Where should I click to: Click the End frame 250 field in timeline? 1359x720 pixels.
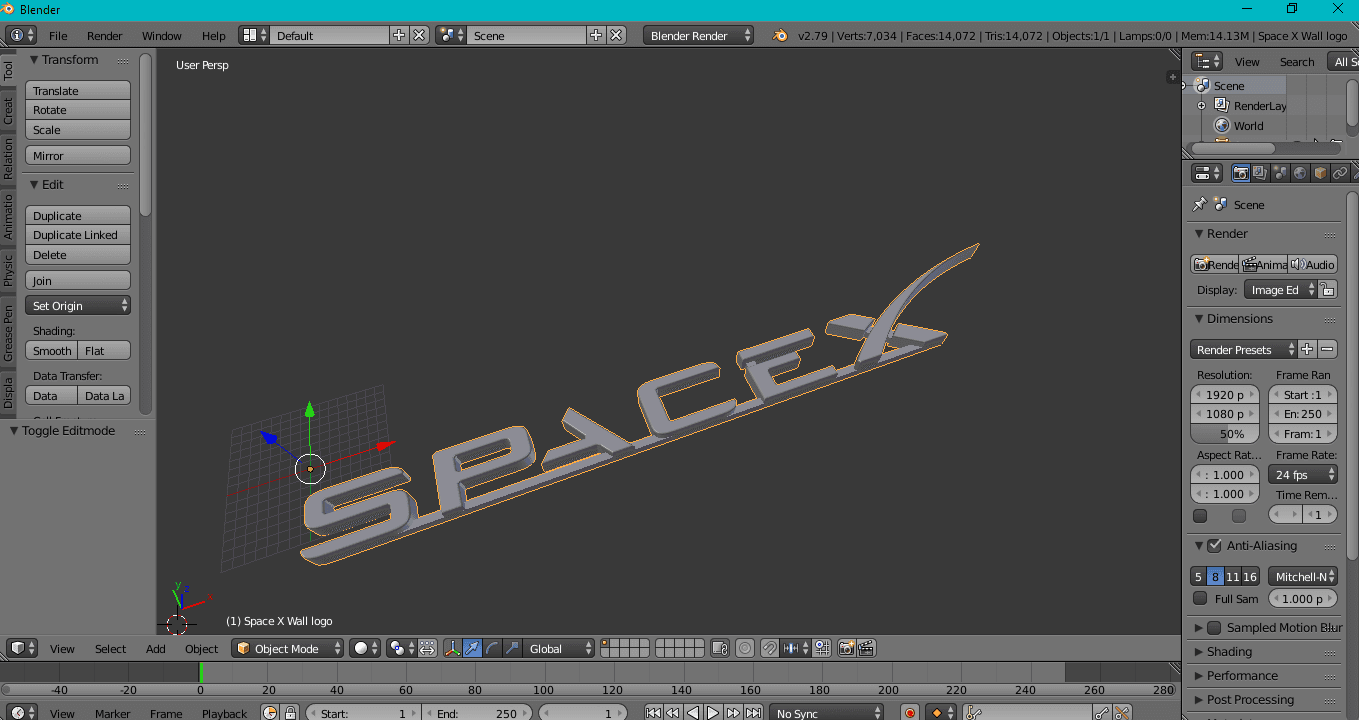click(x=476, y=713)
